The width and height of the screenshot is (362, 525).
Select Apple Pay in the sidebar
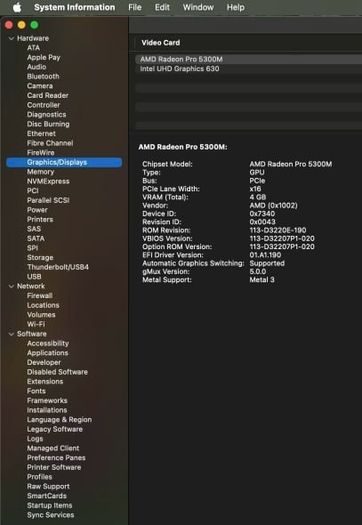point(44,57)
